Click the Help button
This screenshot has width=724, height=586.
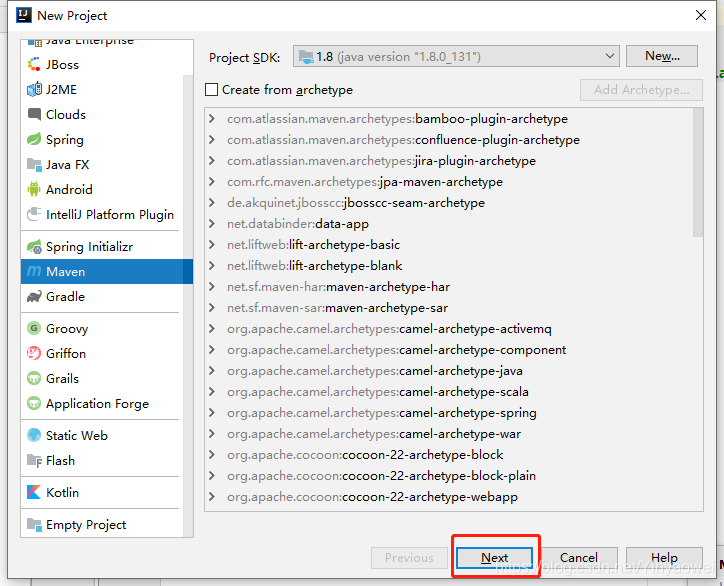[664, 558]
